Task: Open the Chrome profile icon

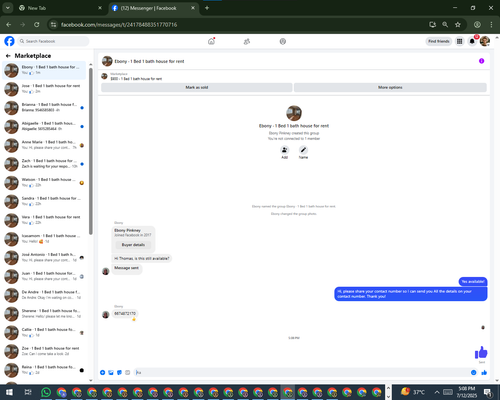Action: (477, 25)
